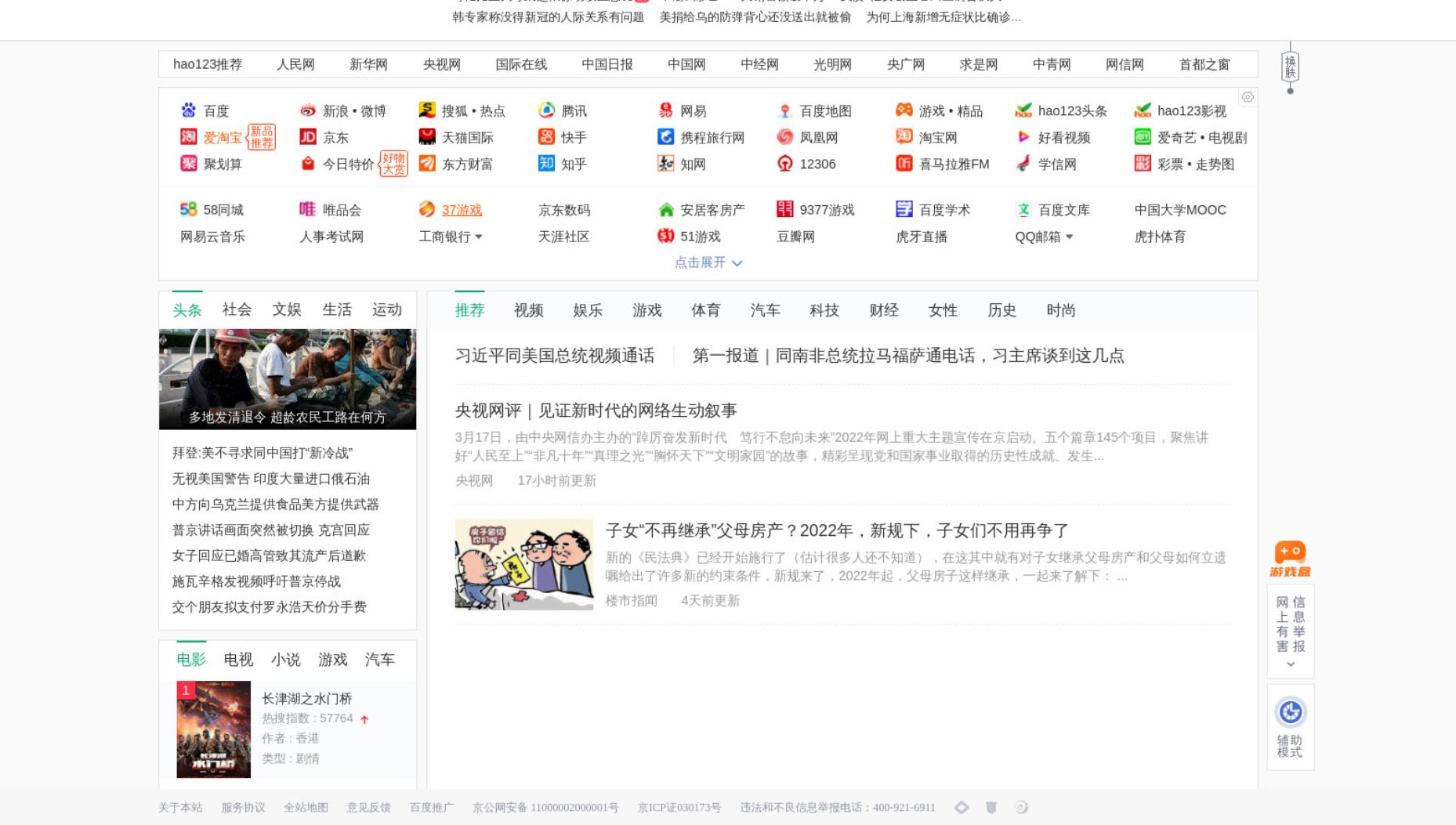Open the 58同城 icon
The height and width of the screenshot is (825, 1456).
[188, 209]
